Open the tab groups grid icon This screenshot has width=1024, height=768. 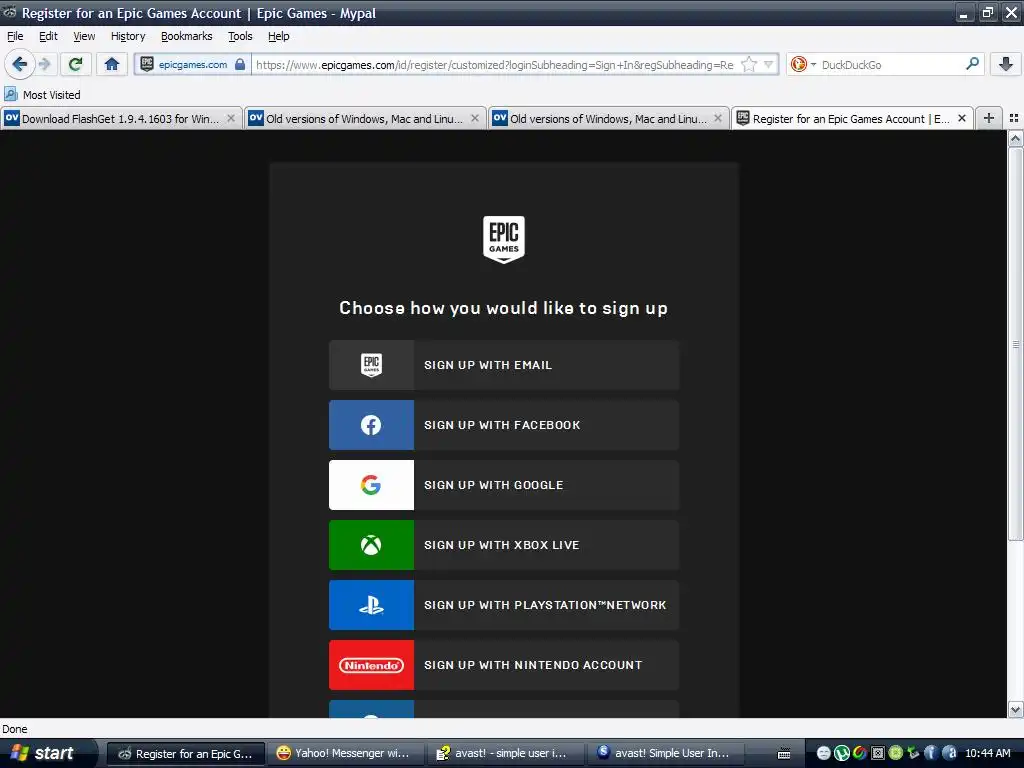[1014, 118]
